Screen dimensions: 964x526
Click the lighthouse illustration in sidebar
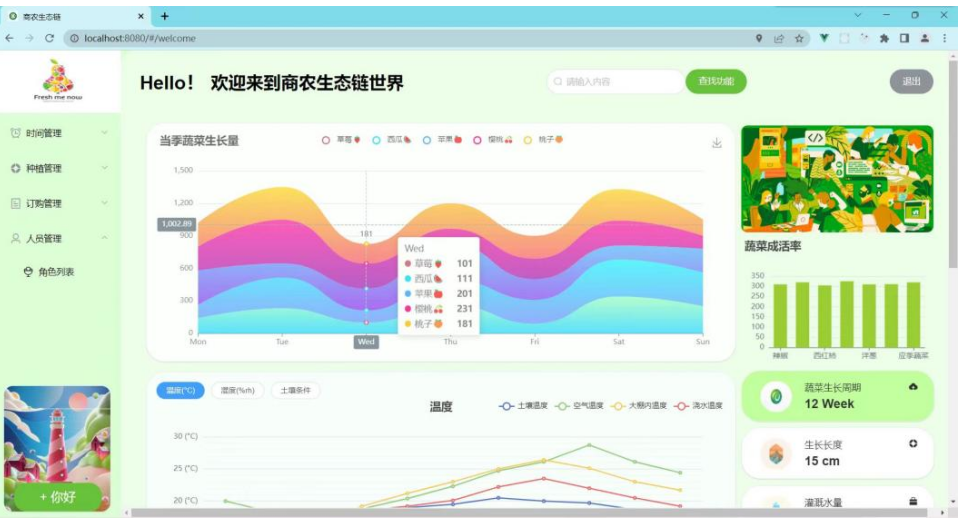[x=58, y=449]
